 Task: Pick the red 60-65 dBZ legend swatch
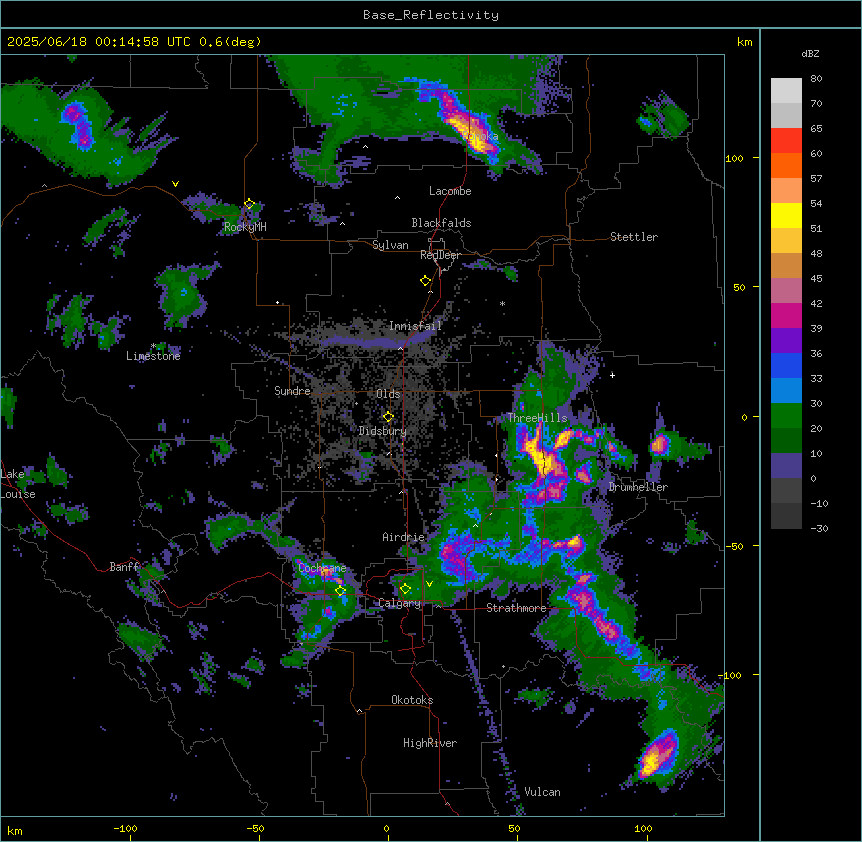(x=786, y=141)
